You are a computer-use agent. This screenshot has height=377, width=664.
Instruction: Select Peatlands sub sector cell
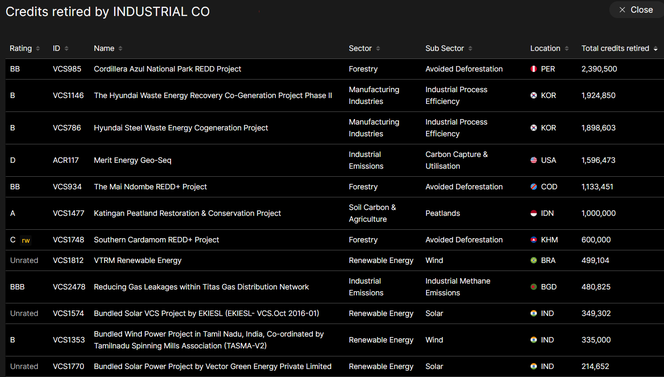443,213
